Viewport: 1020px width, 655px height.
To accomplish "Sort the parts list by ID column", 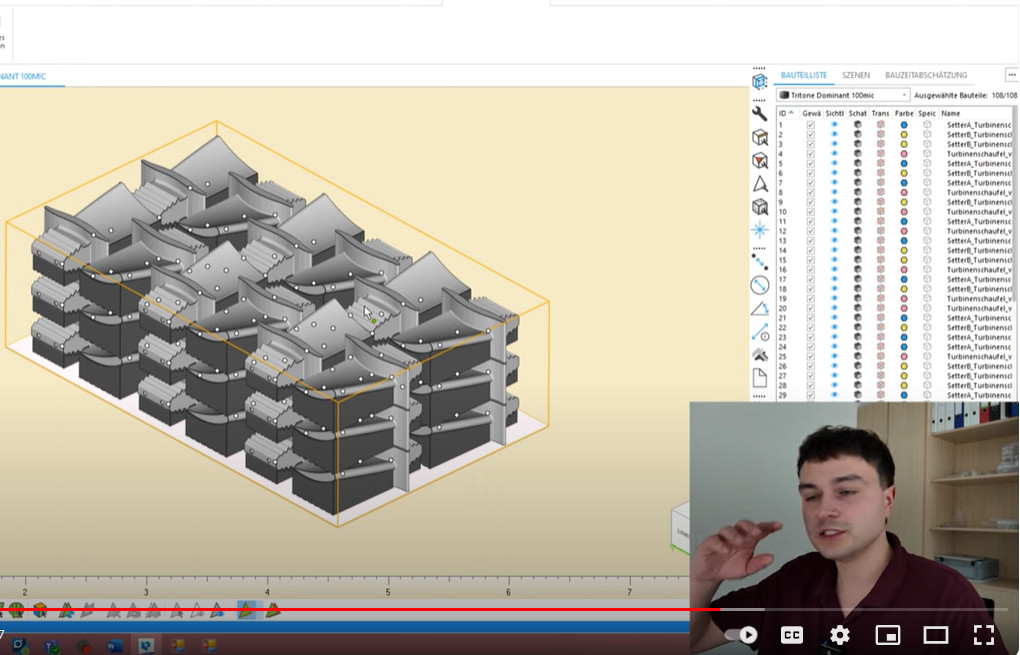I will pyautogui.click(x=785, y=113).
